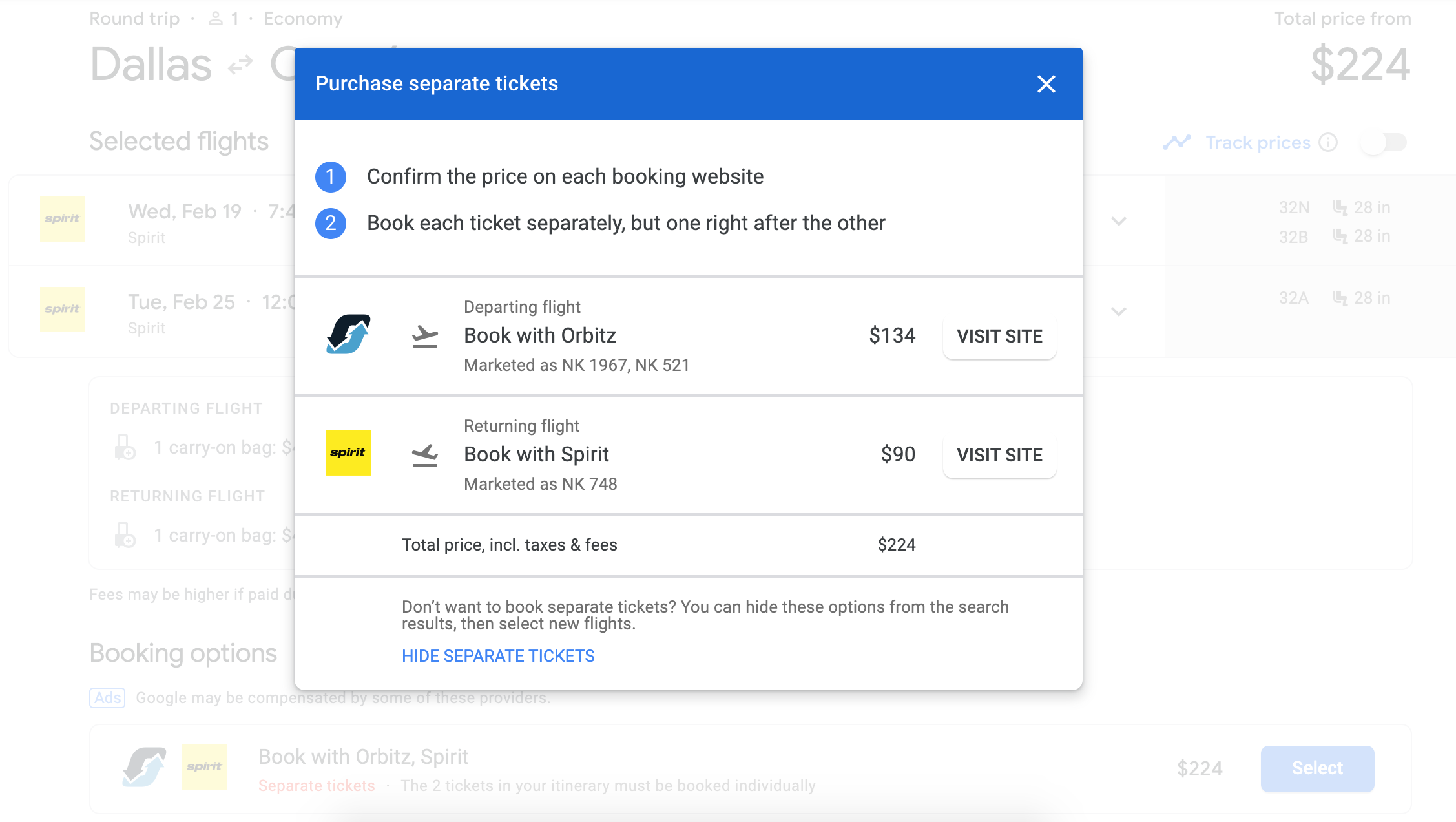Click the numbered step 1 circle badge
Screen dimensions: 1456x822
331,177
